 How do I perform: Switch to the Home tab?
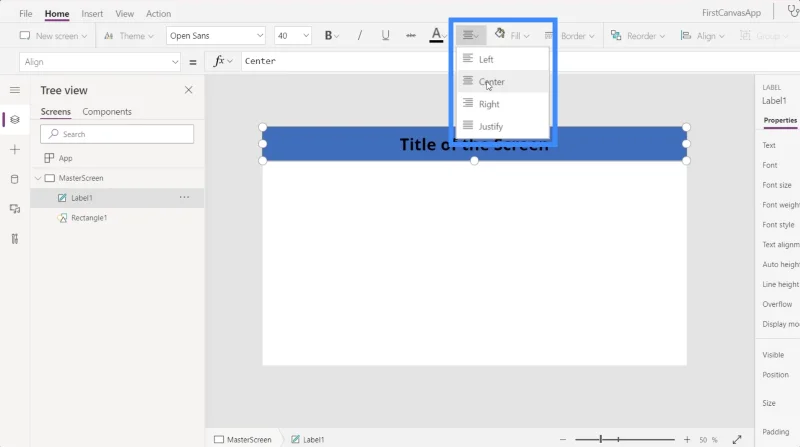coord(57,14)
